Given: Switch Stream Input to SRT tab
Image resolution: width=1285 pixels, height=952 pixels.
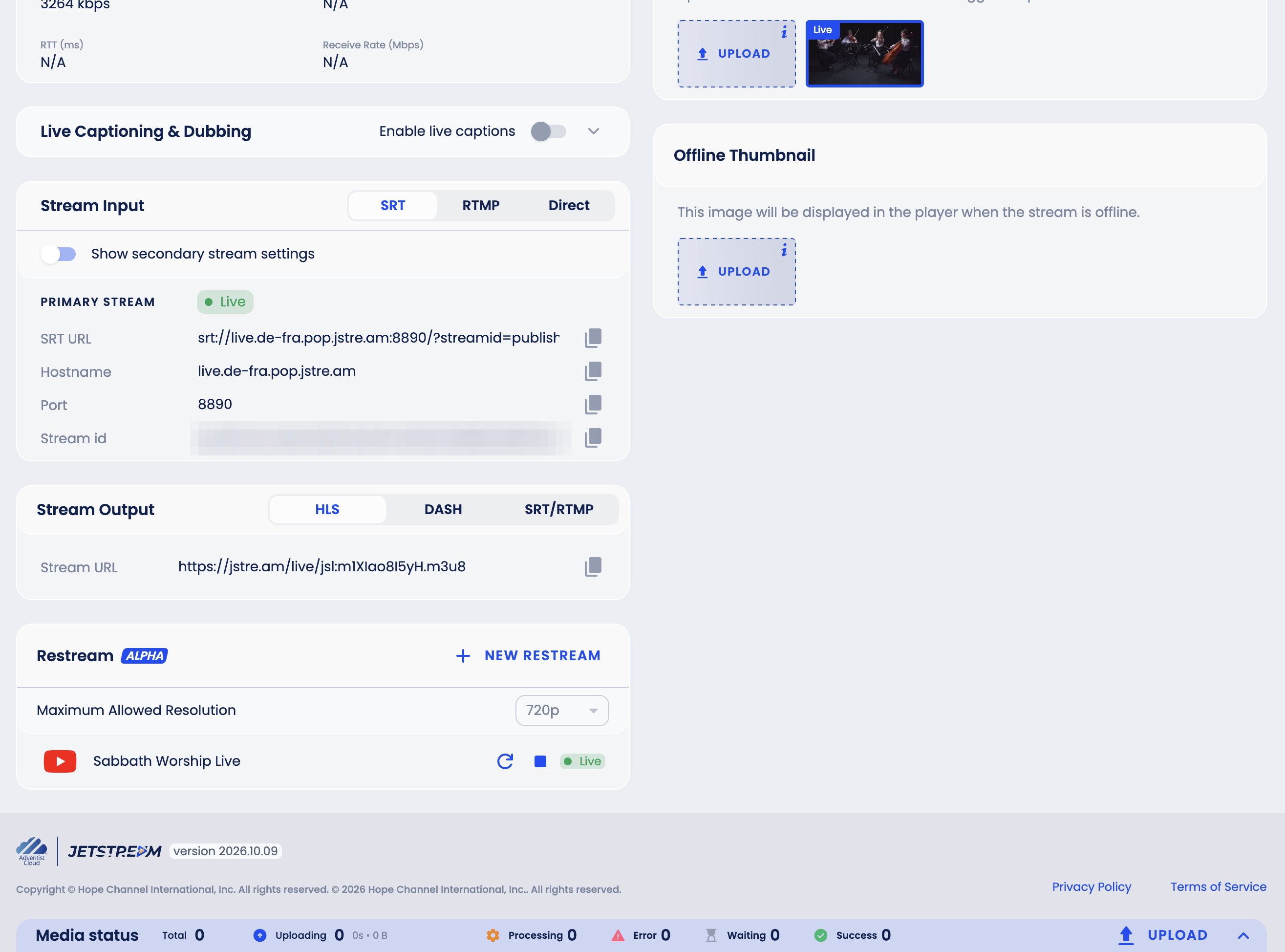Looking at the screenshot, I should [393, 206].
